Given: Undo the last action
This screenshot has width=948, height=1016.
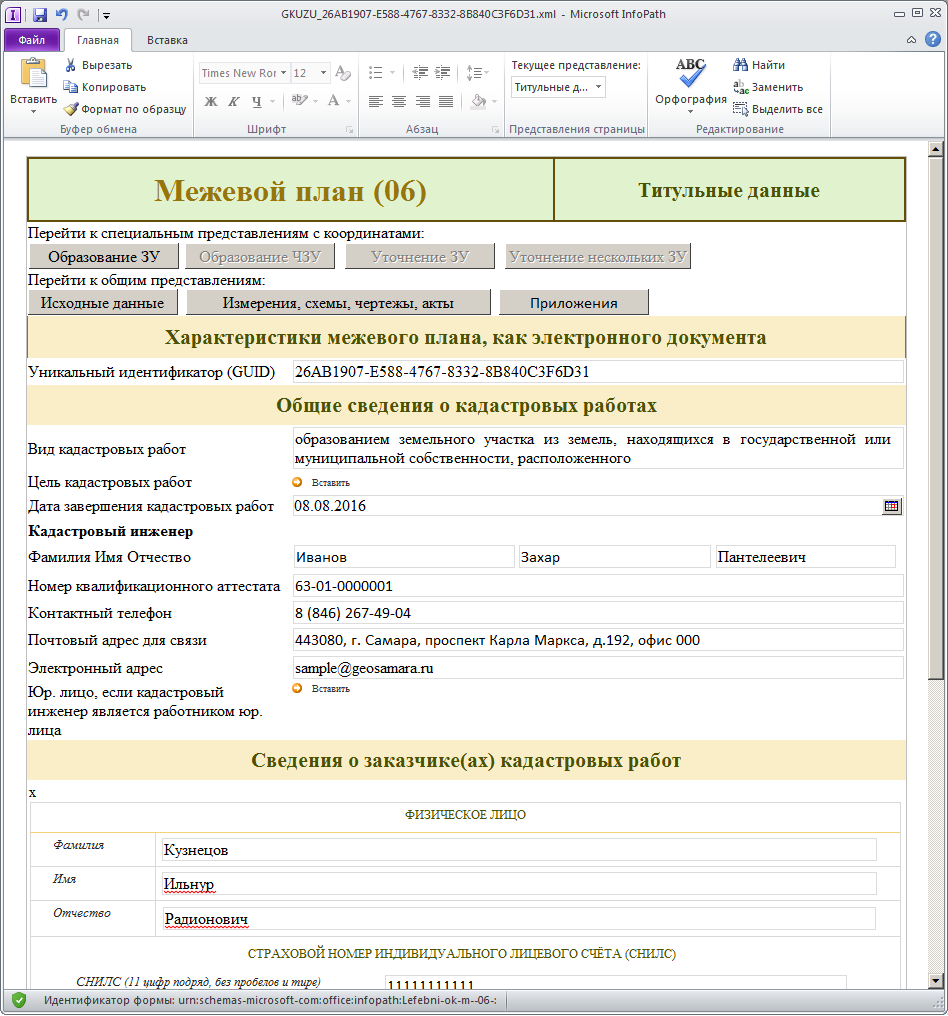Looking at the screenshot, I should (62, 14).
